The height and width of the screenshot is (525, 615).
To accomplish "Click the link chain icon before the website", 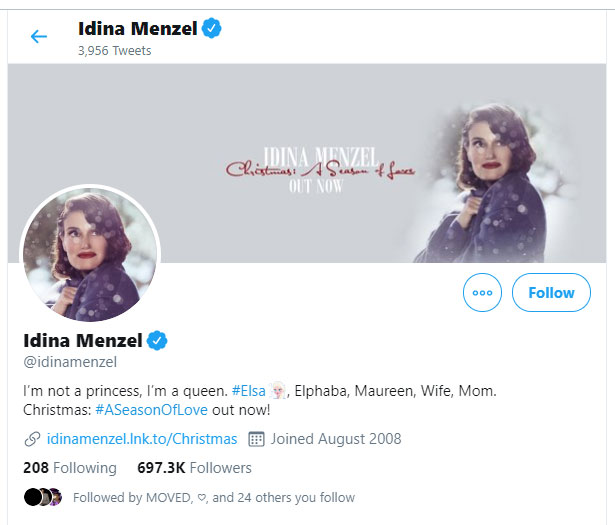I will [x=32, y=439].
